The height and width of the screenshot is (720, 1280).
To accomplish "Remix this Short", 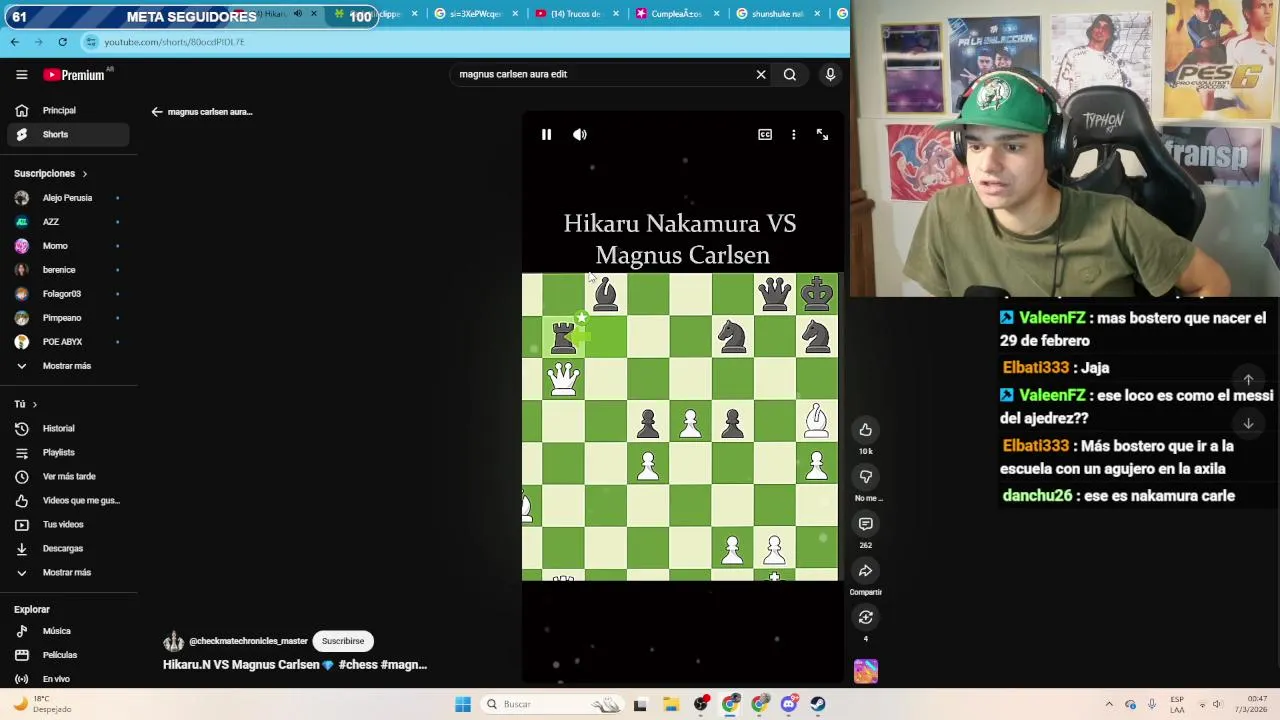I will click(866, 618).
